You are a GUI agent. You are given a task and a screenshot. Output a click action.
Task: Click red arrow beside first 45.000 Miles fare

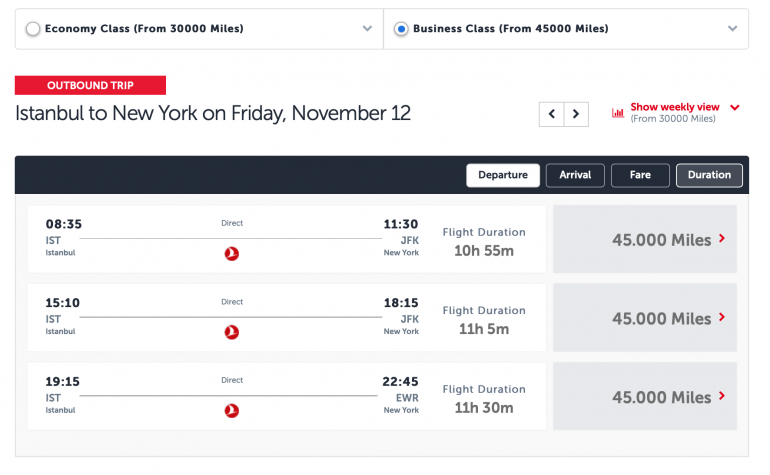pos(722,239)
